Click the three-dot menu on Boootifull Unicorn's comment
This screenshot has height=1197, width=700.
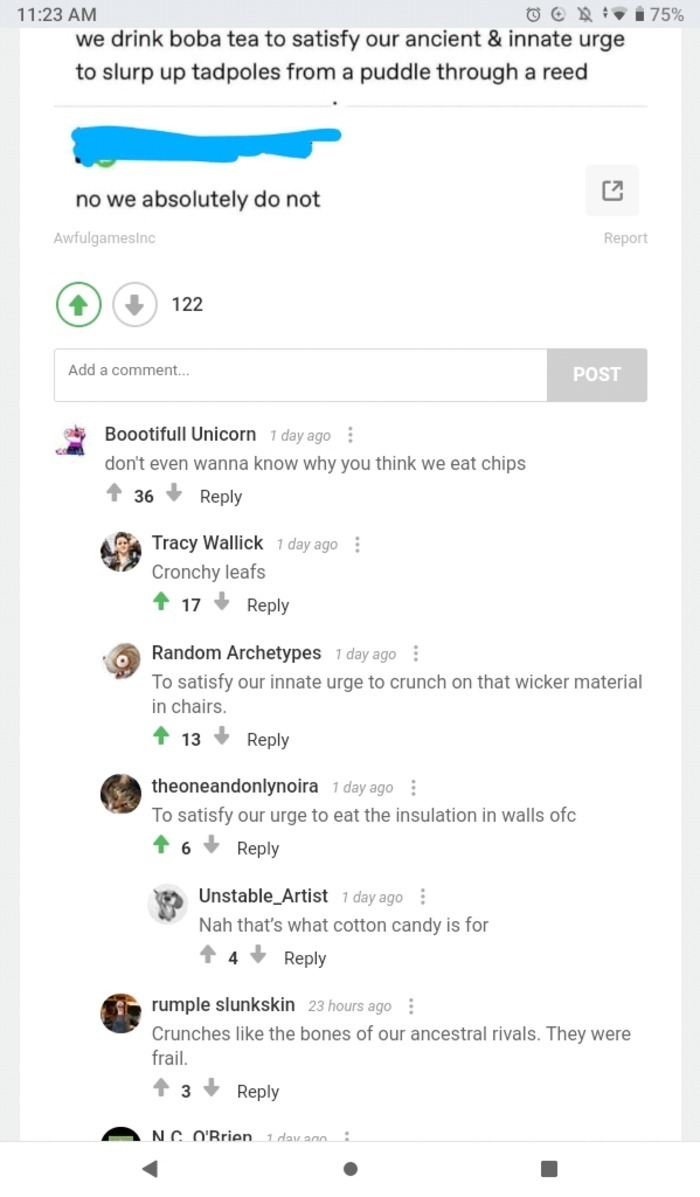pyautogui.click(x=350, y=434)
